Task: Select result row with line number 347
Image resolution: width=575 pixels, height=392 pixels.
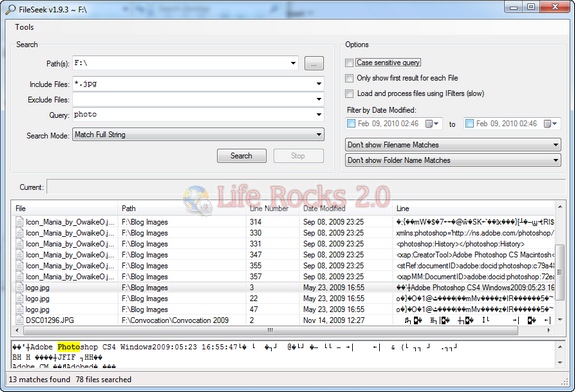Action: click(284, 255)
